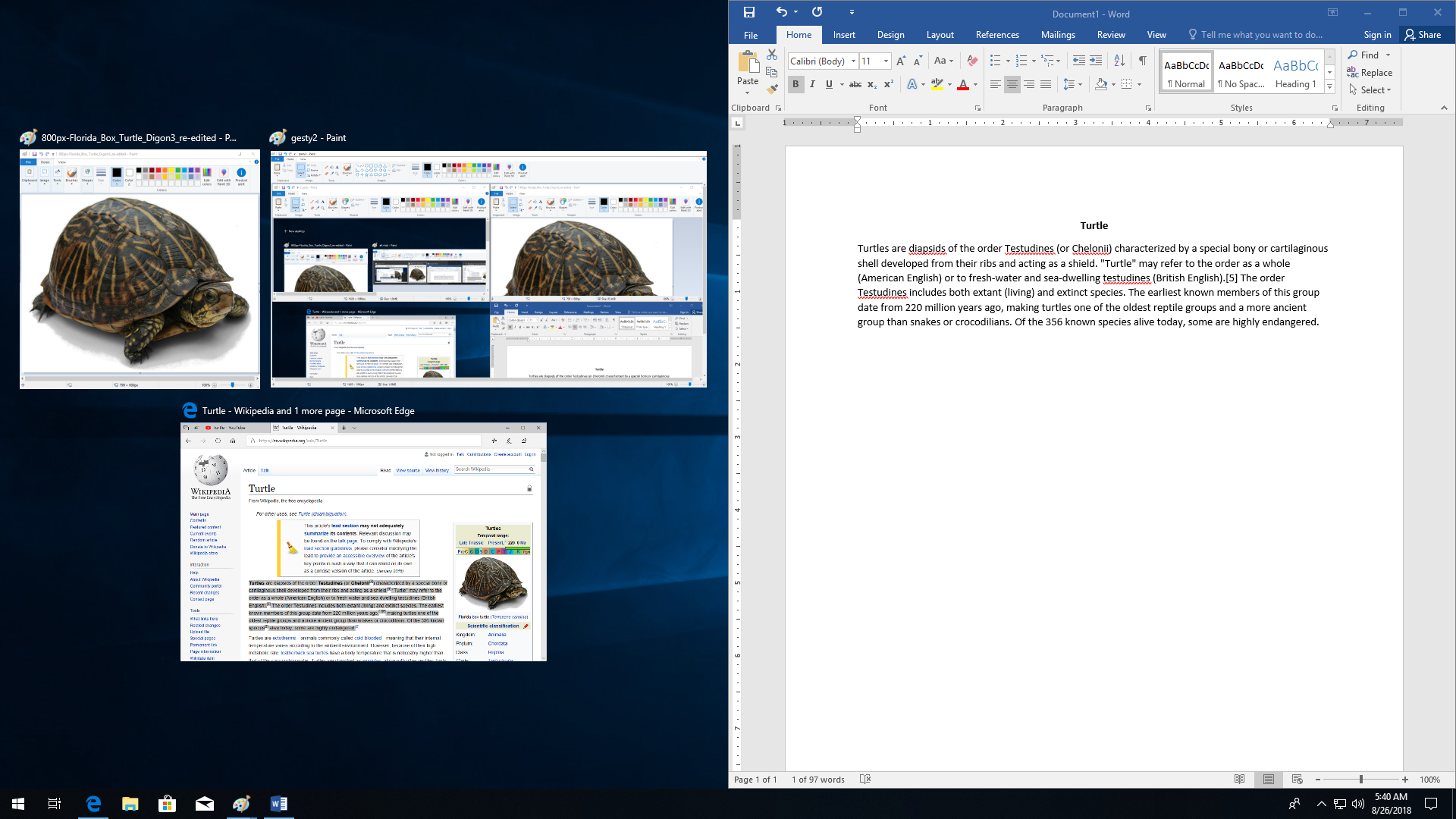Type in the Tell me search box
Screen dimensions: 1456x819
pos(1259,34)
